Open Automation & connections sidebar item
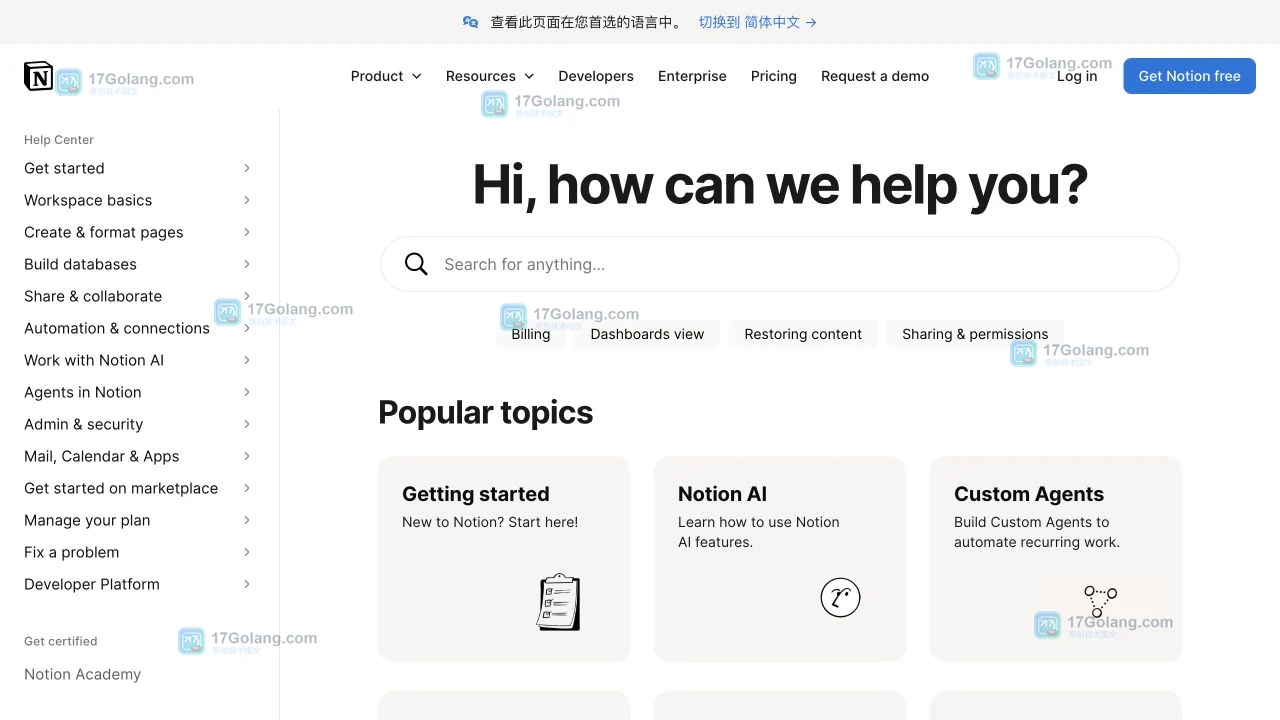This screenshot has height=720, width=1280. pos(117,328)
